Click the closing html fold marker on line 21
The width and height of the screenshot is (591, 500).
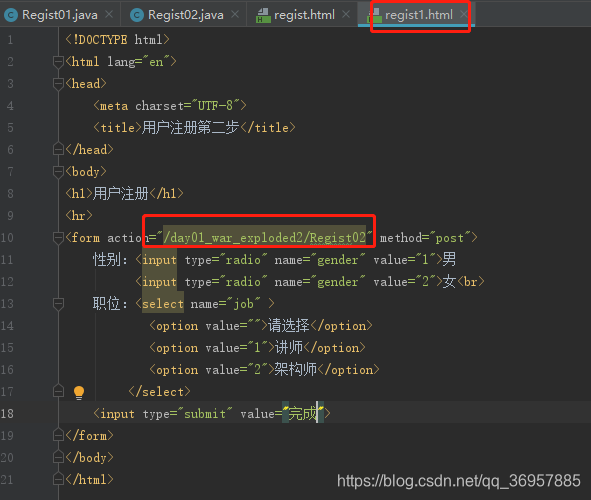click(x=58, y=479)
